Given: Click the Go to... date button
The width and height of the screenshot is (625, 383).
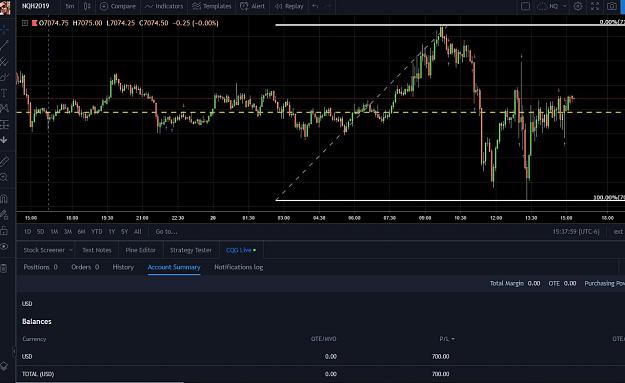Looking at the screenshot, I should pyautogui.click(x=167, y=232).
